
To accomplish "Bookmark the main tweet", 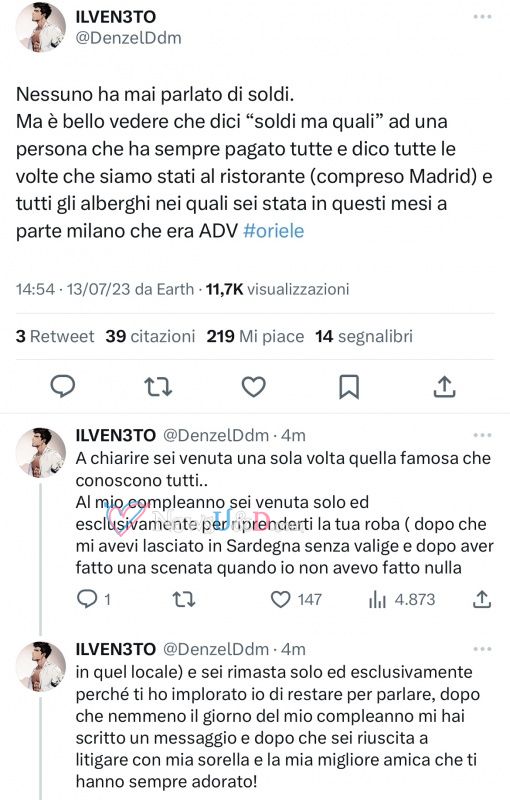I will 349,387.
